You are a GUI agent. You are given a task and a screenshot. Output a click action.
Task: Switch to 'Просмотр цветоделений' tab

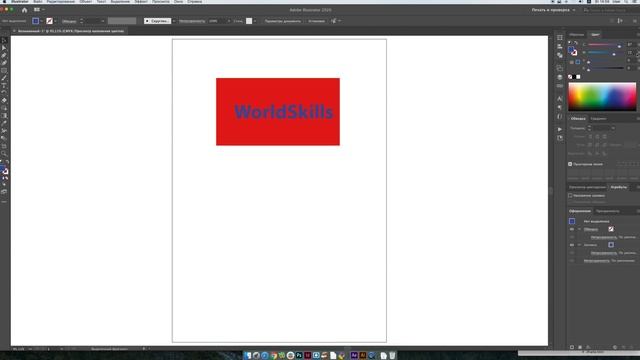[587, 187]
